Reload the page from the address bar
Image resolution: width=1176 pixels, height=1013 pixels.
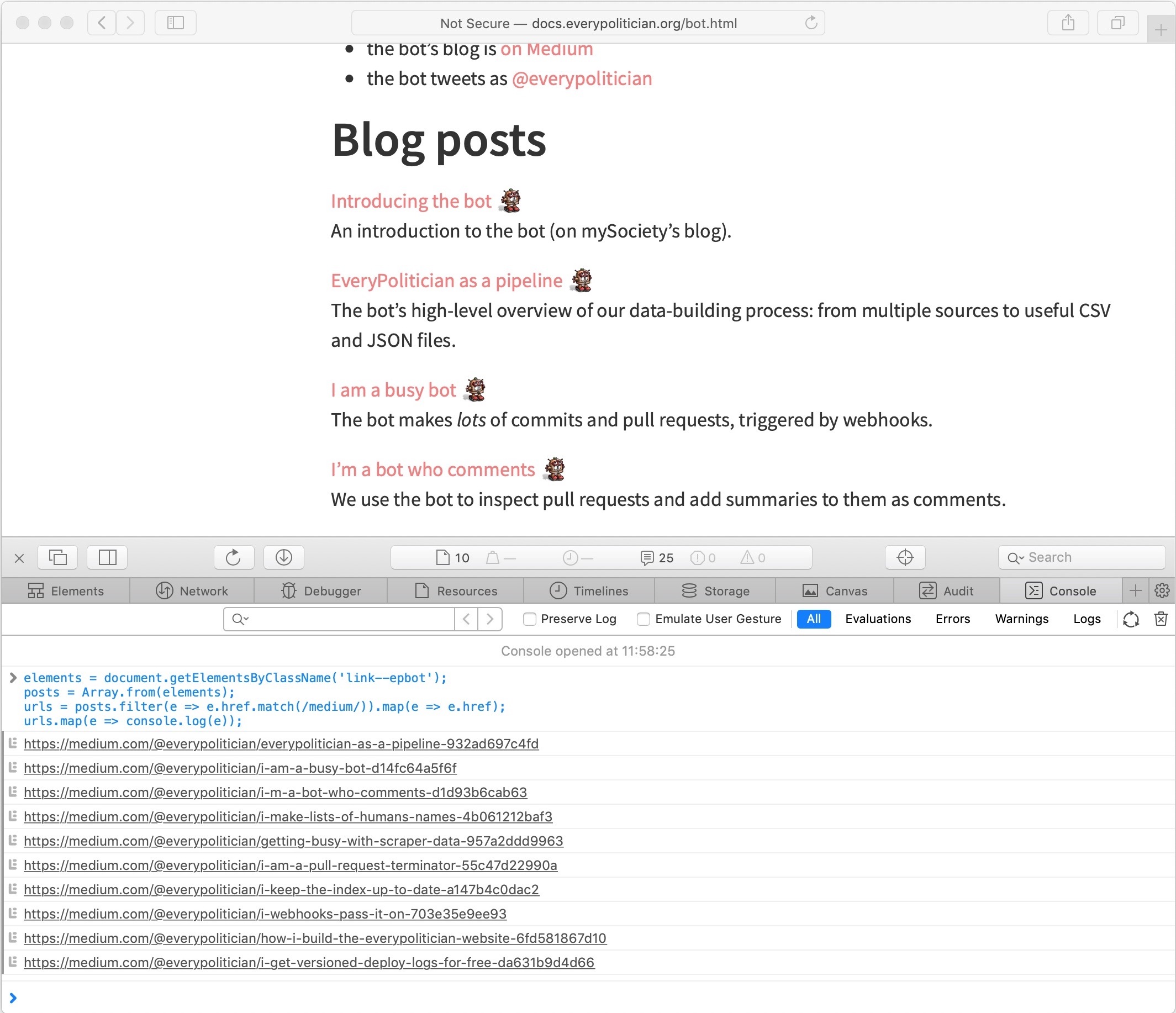point(811,23)
